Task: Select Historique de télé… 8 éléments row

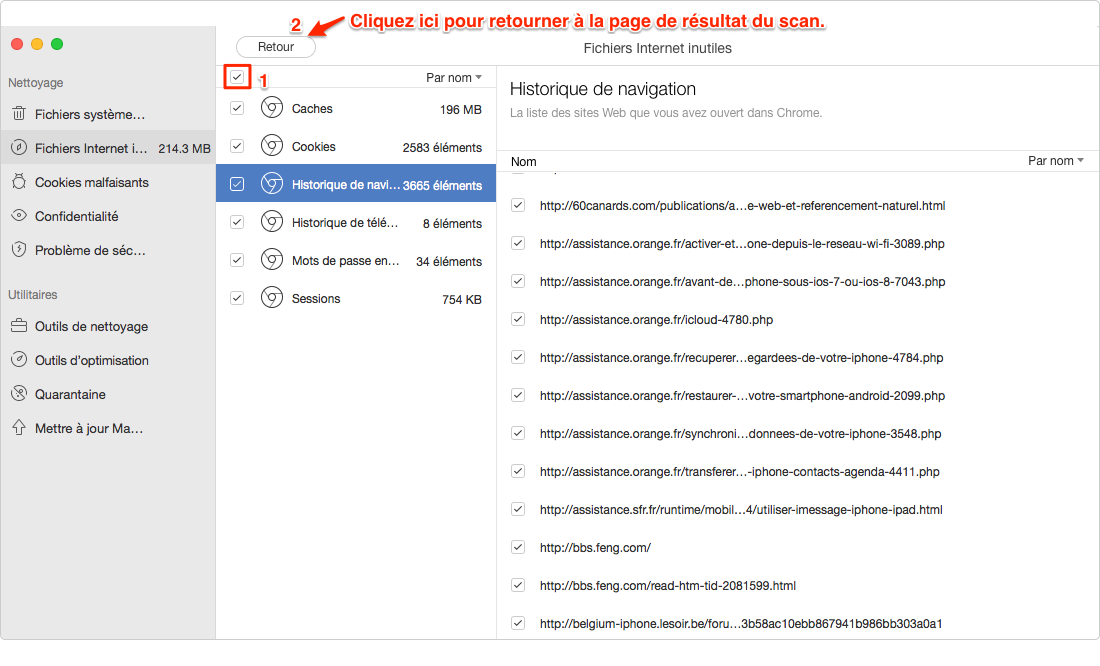Action: click(x=356, y=222)
